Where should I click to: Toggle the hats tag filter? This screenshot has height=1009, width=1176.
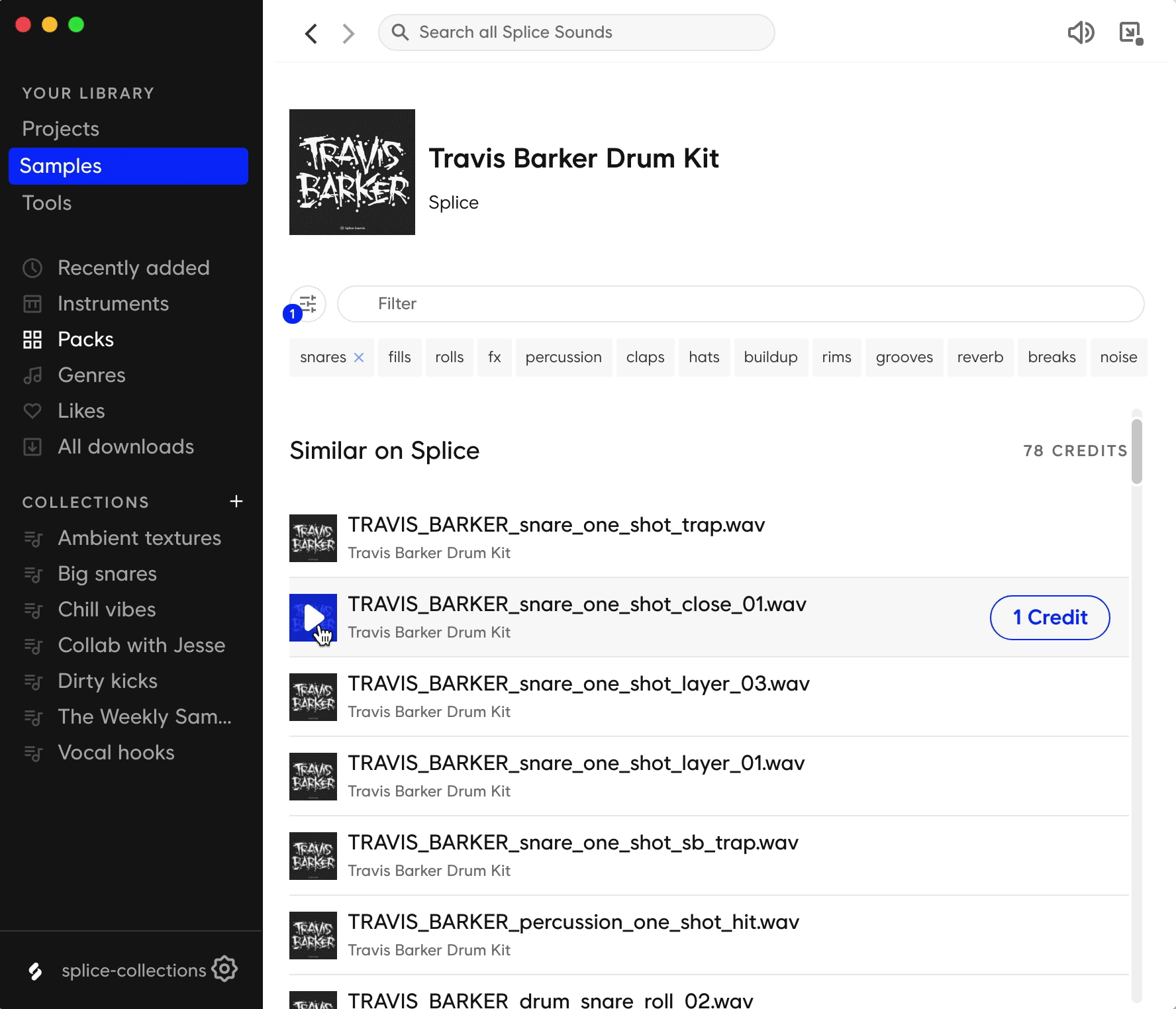pos(704,358)
